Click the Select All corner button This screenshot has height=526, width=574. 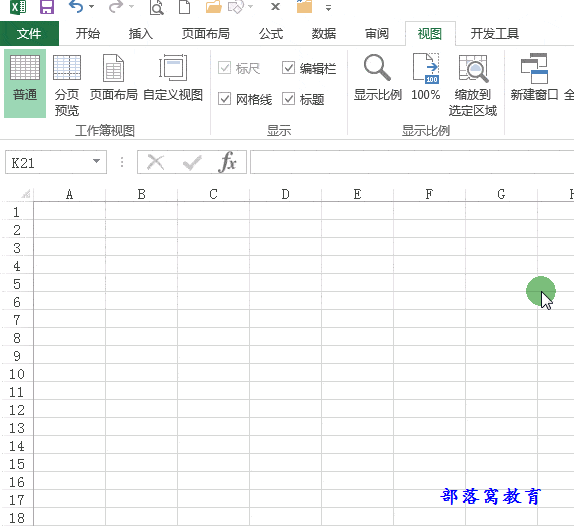26,194
